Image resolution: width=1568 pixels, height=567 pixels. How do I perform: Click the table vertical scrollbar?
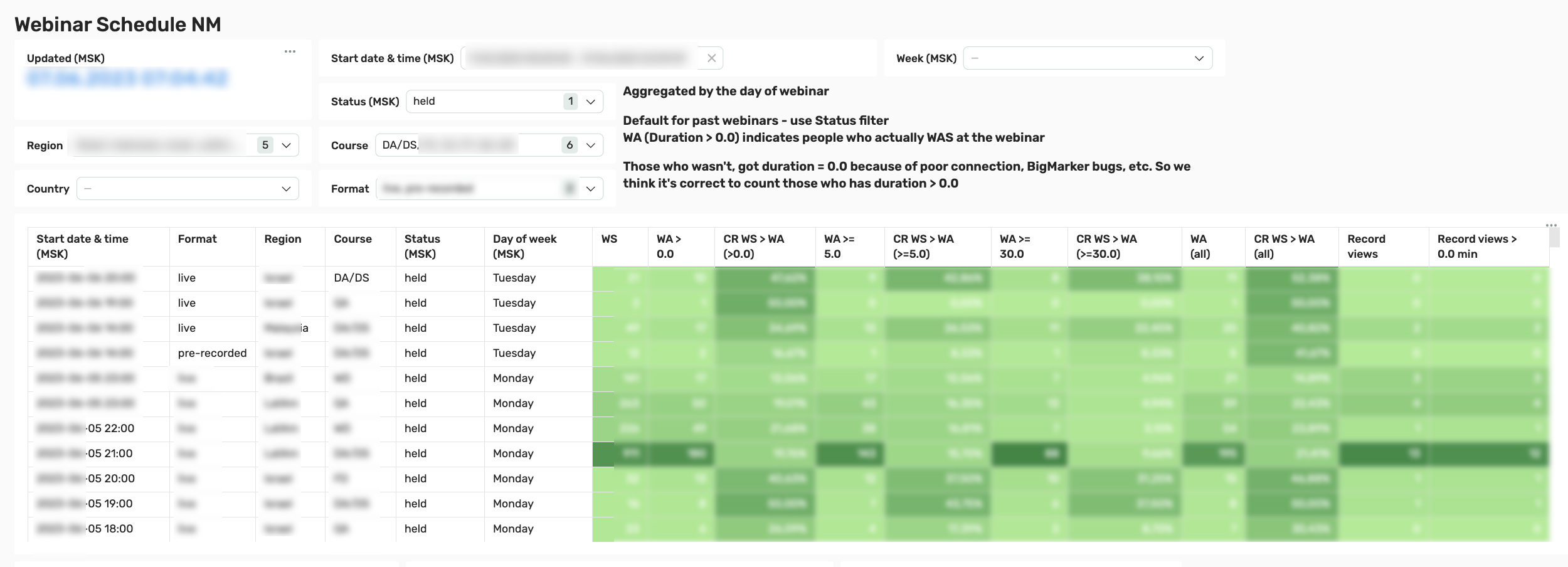[x=1554, y=238]
